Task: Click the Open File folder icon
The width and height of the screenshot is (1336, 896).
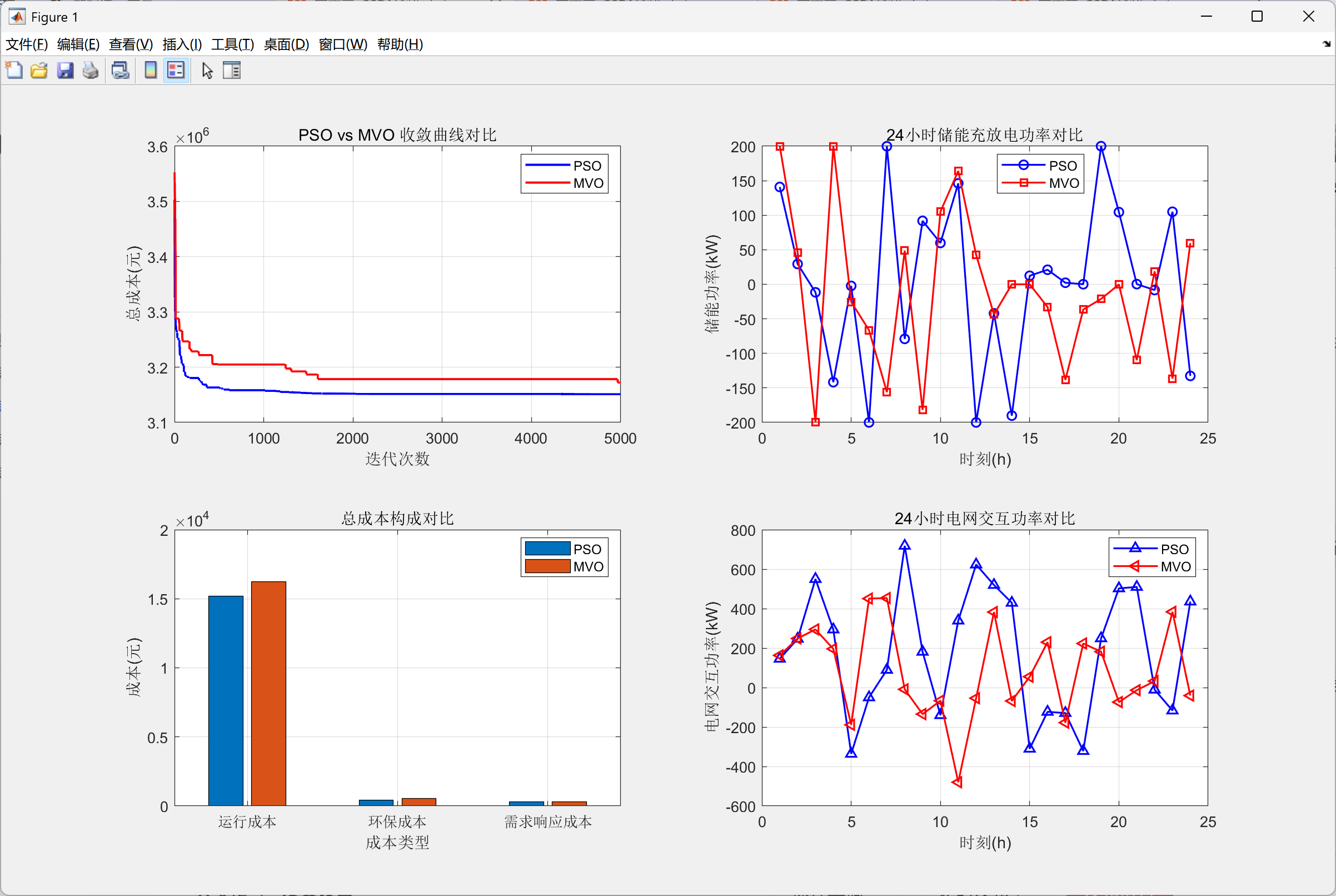Action: (x=39, y=70)
